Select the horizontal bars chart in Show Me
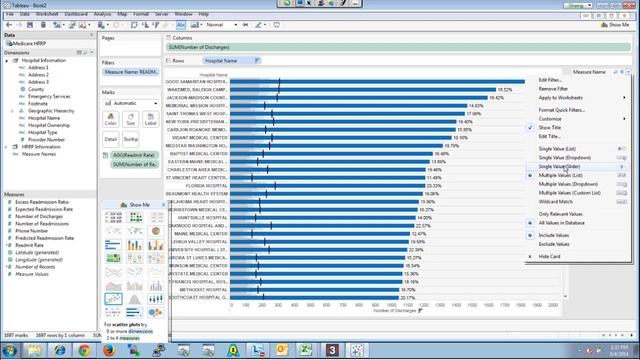This screenshot has width=640, height=360. pos(113,245)
